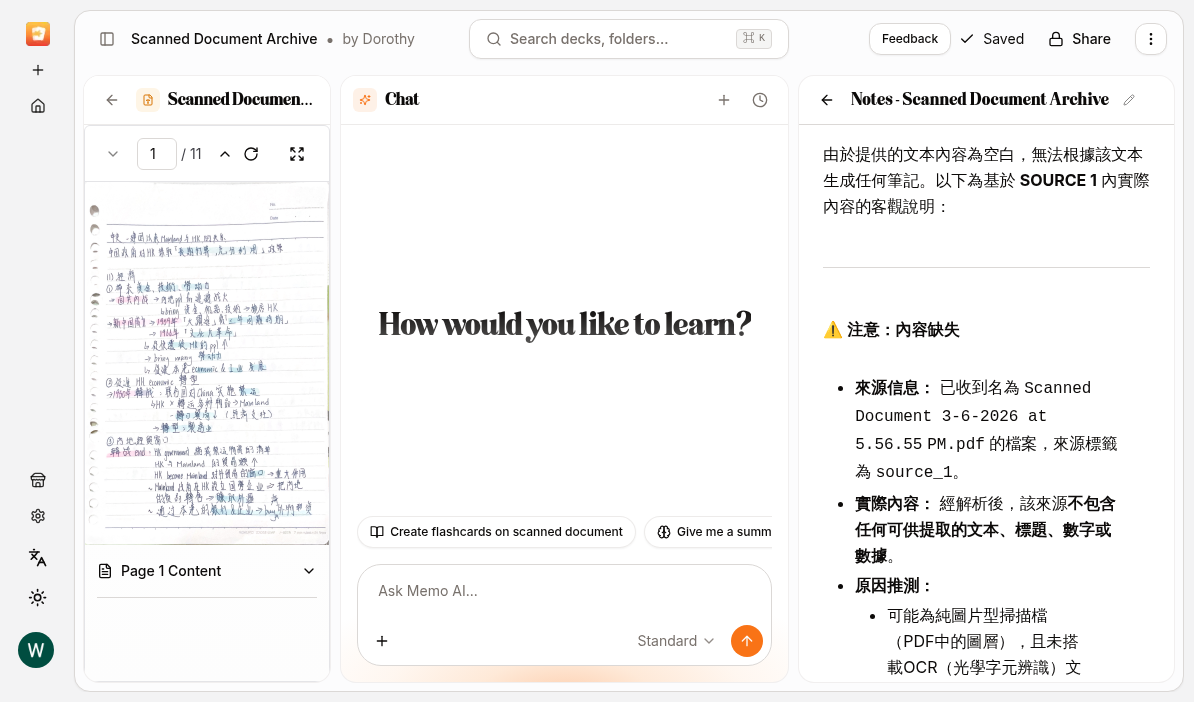Click the Feedback button

[909, 39]
